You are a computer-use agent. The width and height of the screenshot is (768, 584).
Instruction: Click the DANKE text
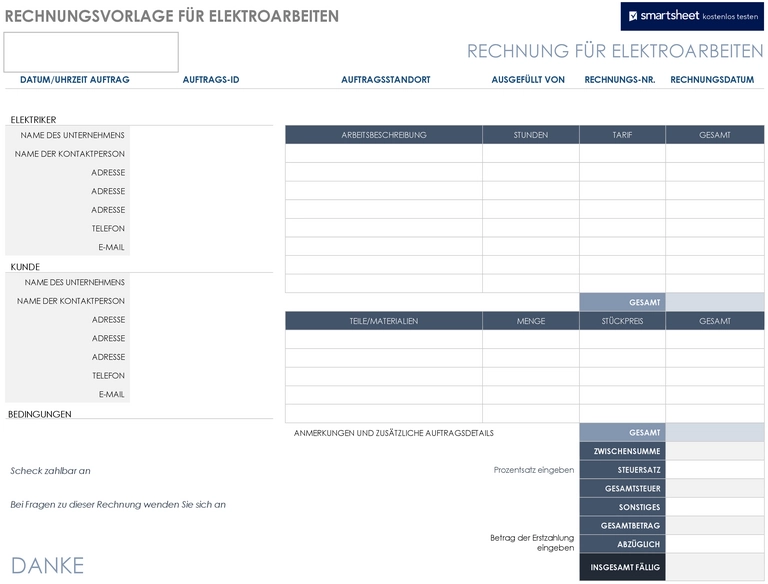(47, 566)
